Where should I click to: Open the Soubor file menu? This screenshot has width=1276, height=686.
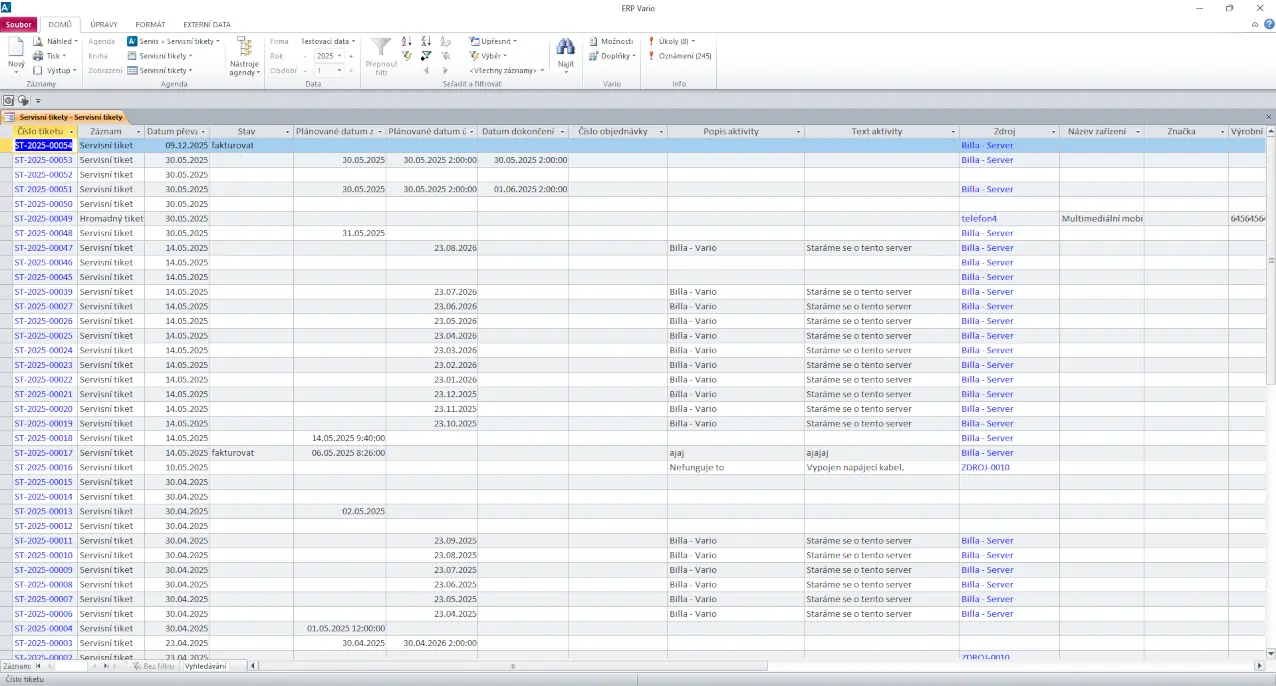pos(19,24)
